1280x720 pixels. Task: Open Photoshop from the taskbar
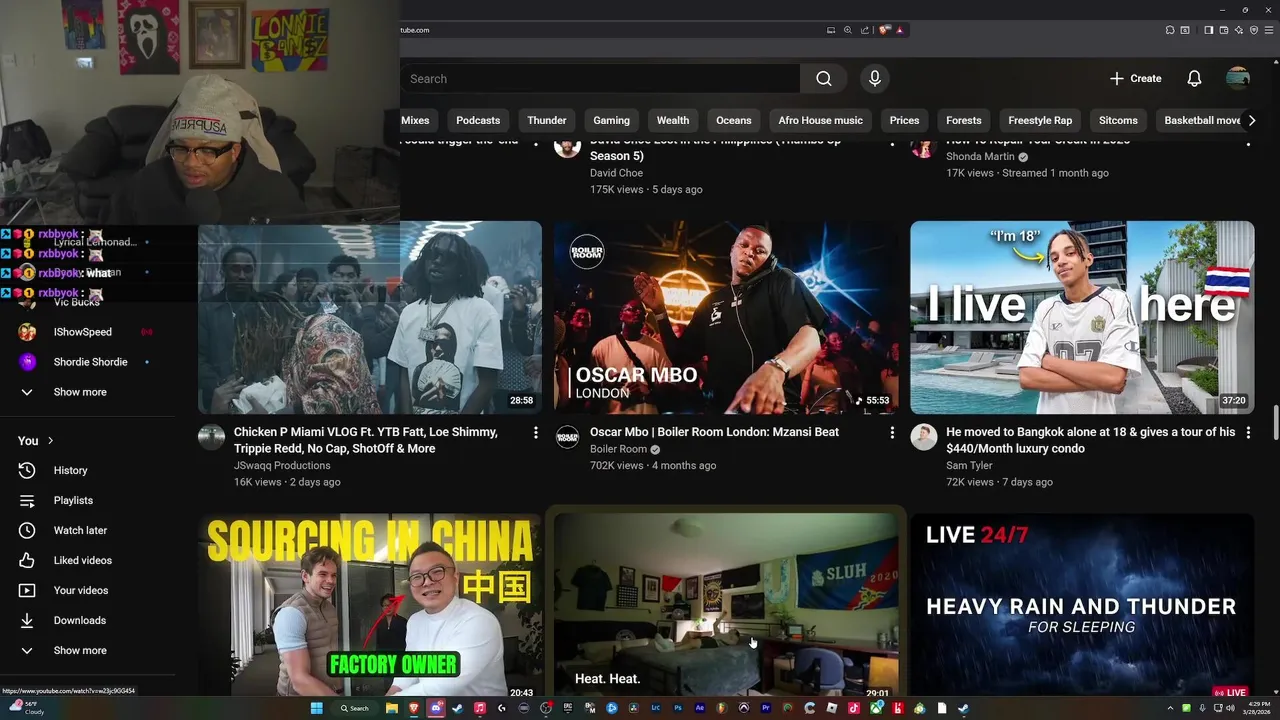tap(678, 708)
